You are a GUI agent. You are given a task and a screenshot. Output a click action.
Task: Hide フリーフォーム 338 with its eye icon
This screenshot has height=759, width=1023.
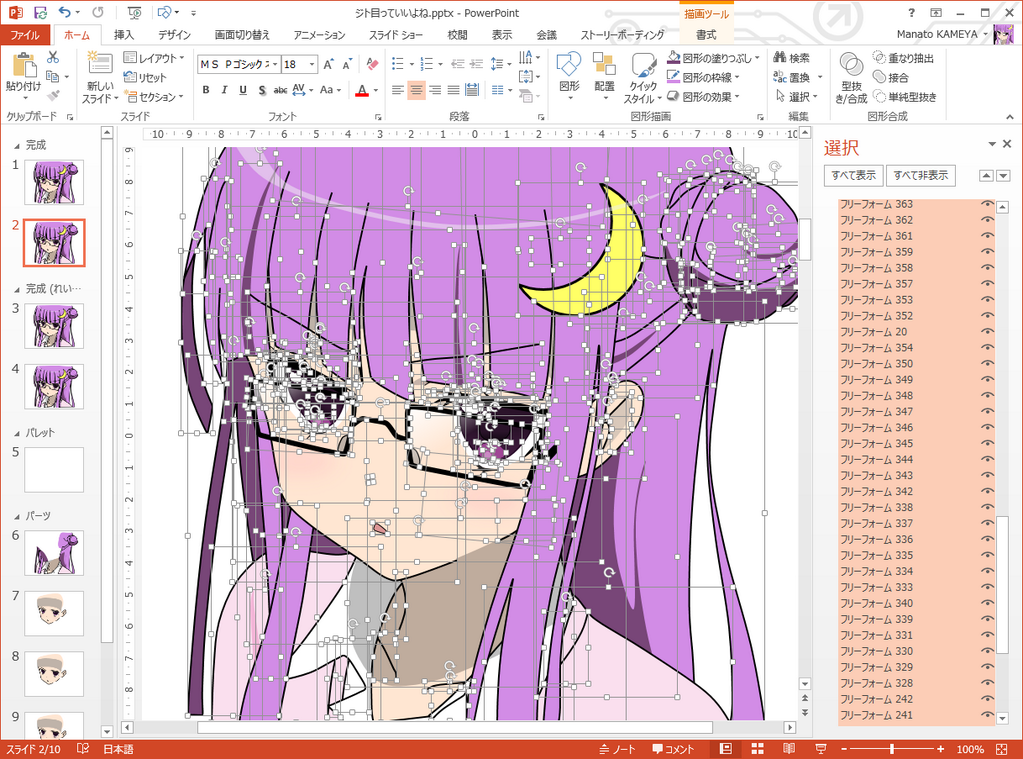point(987,507)
